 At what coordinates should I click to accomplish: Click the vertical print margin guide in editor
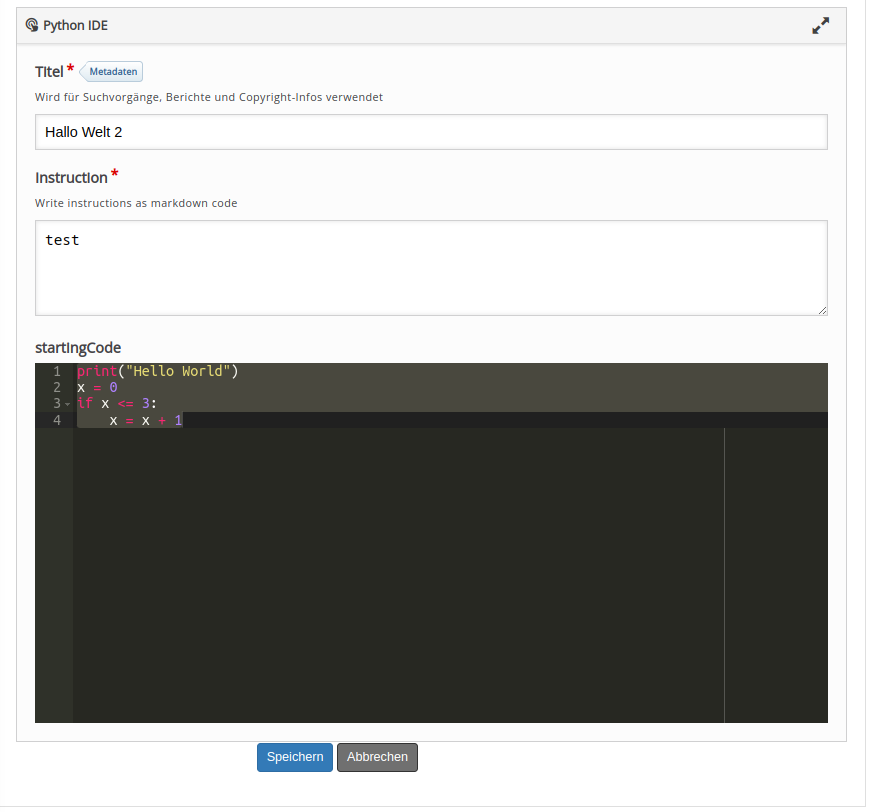click(724, 570)
